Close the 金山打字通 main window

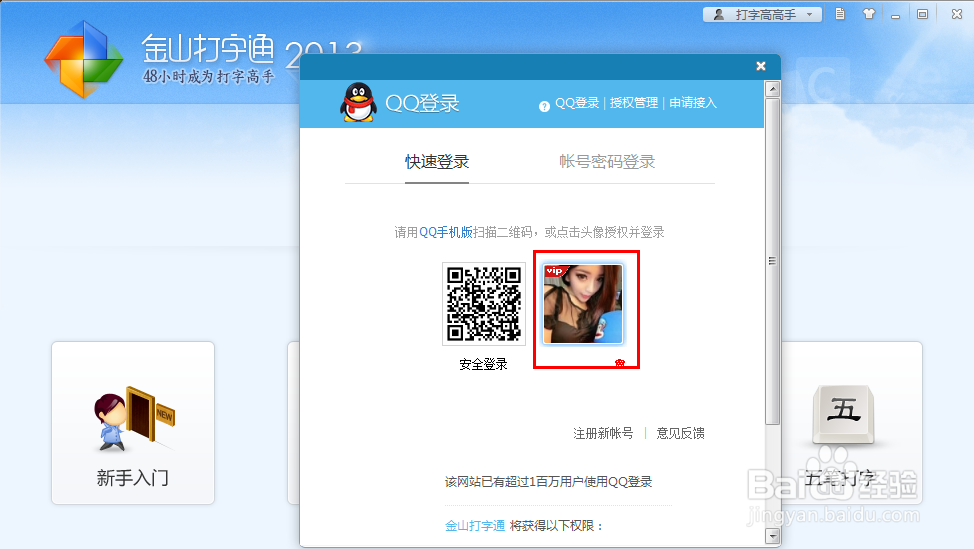click(x=957, y=14)
